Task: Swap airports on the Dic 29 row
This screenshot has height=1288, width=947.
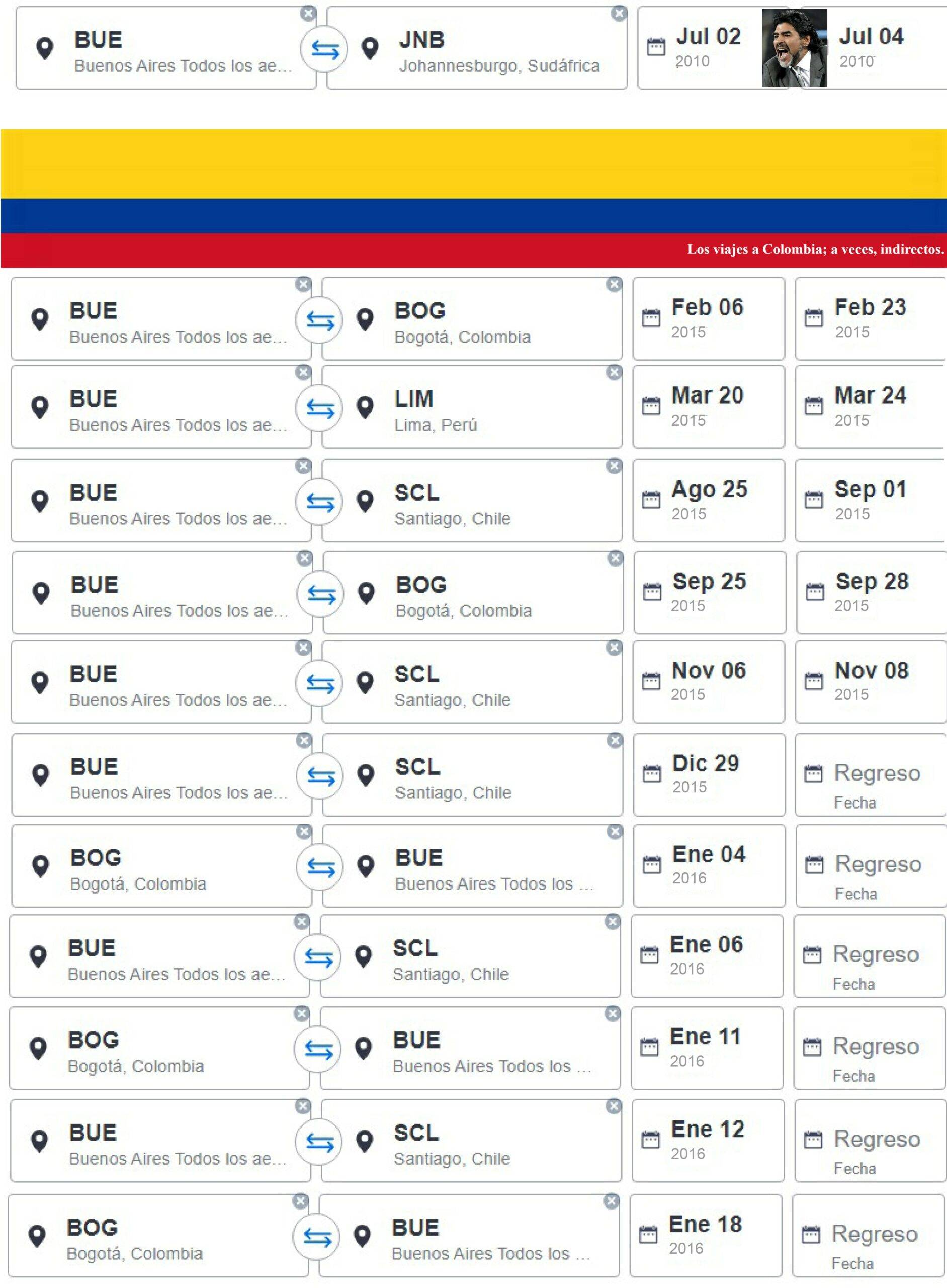Action: click(x=320, y=775)
